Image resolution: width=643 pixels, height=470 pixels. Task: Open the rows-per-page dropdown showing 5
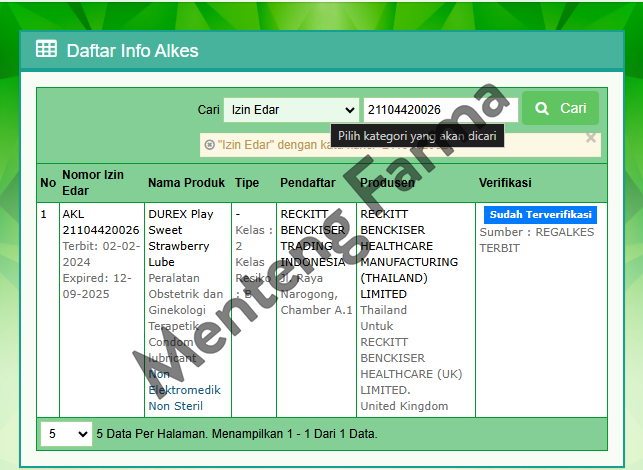pos(65,434)
